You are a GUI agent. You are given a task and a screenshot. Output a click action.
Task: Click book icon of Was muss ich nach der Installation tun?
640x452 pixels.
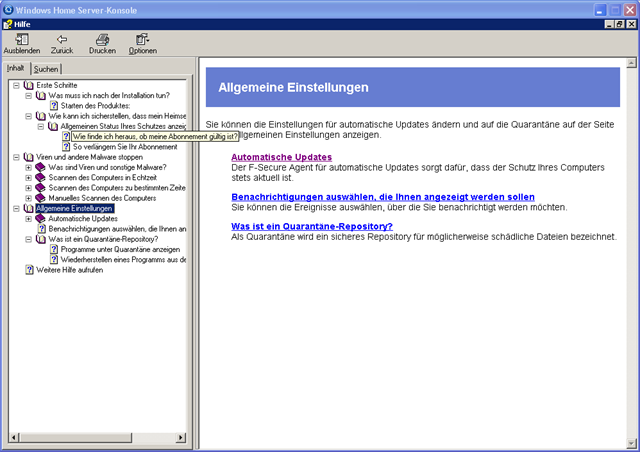pyautogui.click(x=41, y=96)
